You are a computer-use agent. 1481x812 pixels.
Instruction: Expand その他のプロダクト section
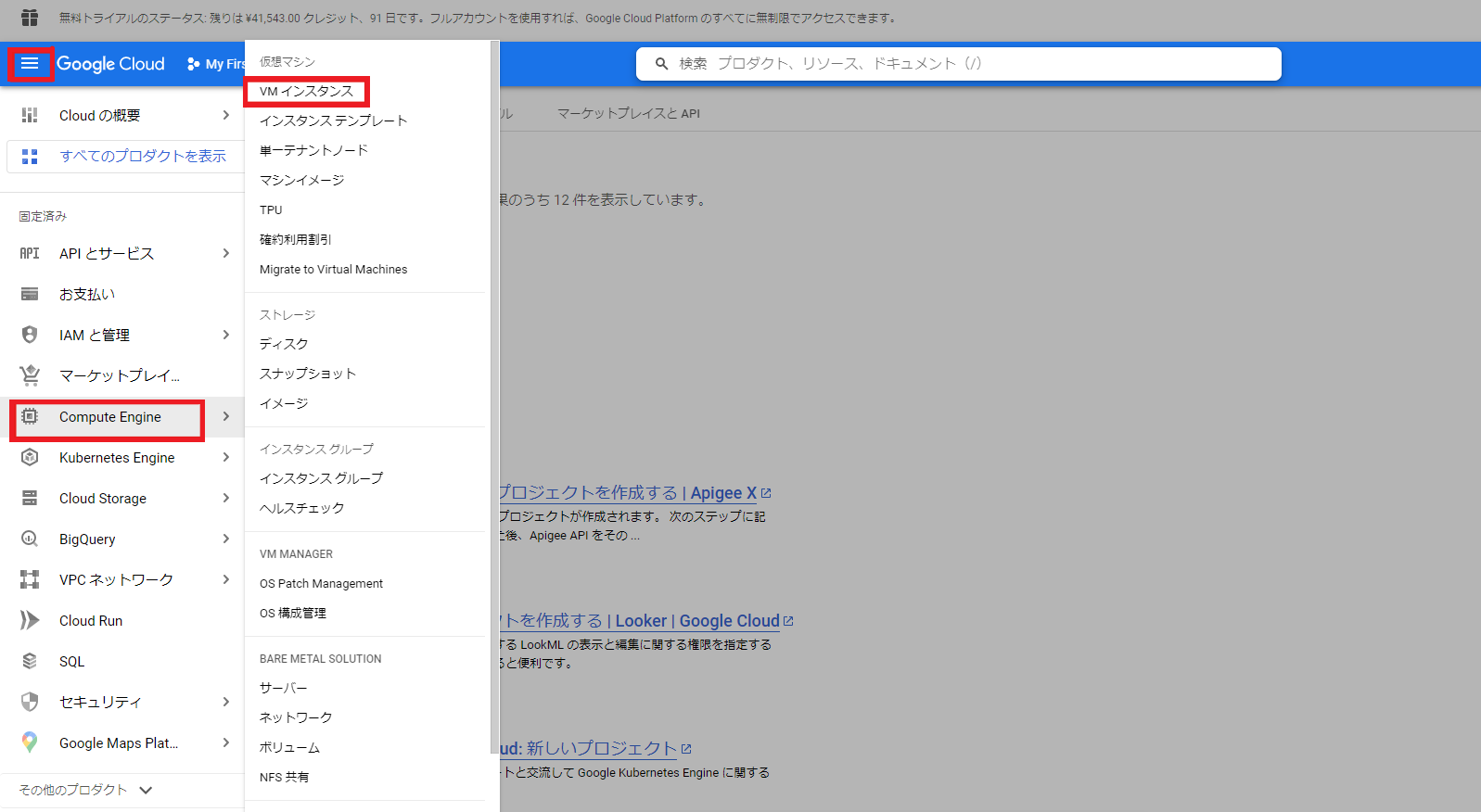click(85, 790)
